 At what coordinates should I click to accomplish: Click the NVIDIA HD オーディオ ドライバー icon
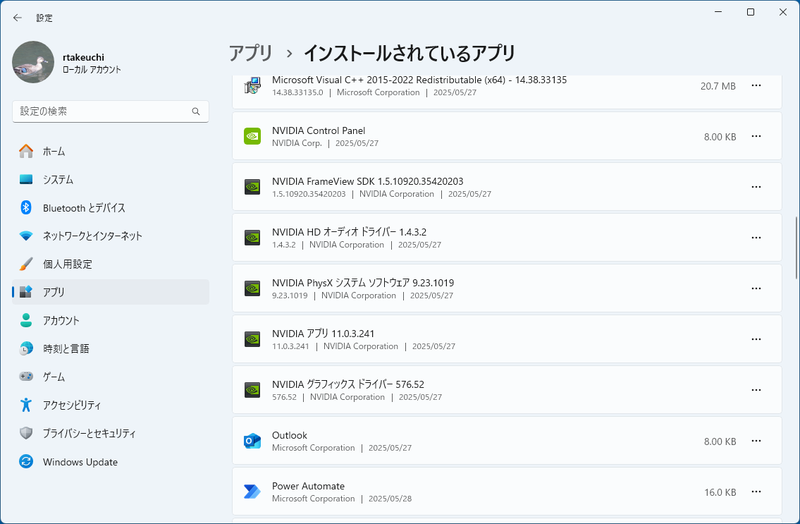pos(252,238)
